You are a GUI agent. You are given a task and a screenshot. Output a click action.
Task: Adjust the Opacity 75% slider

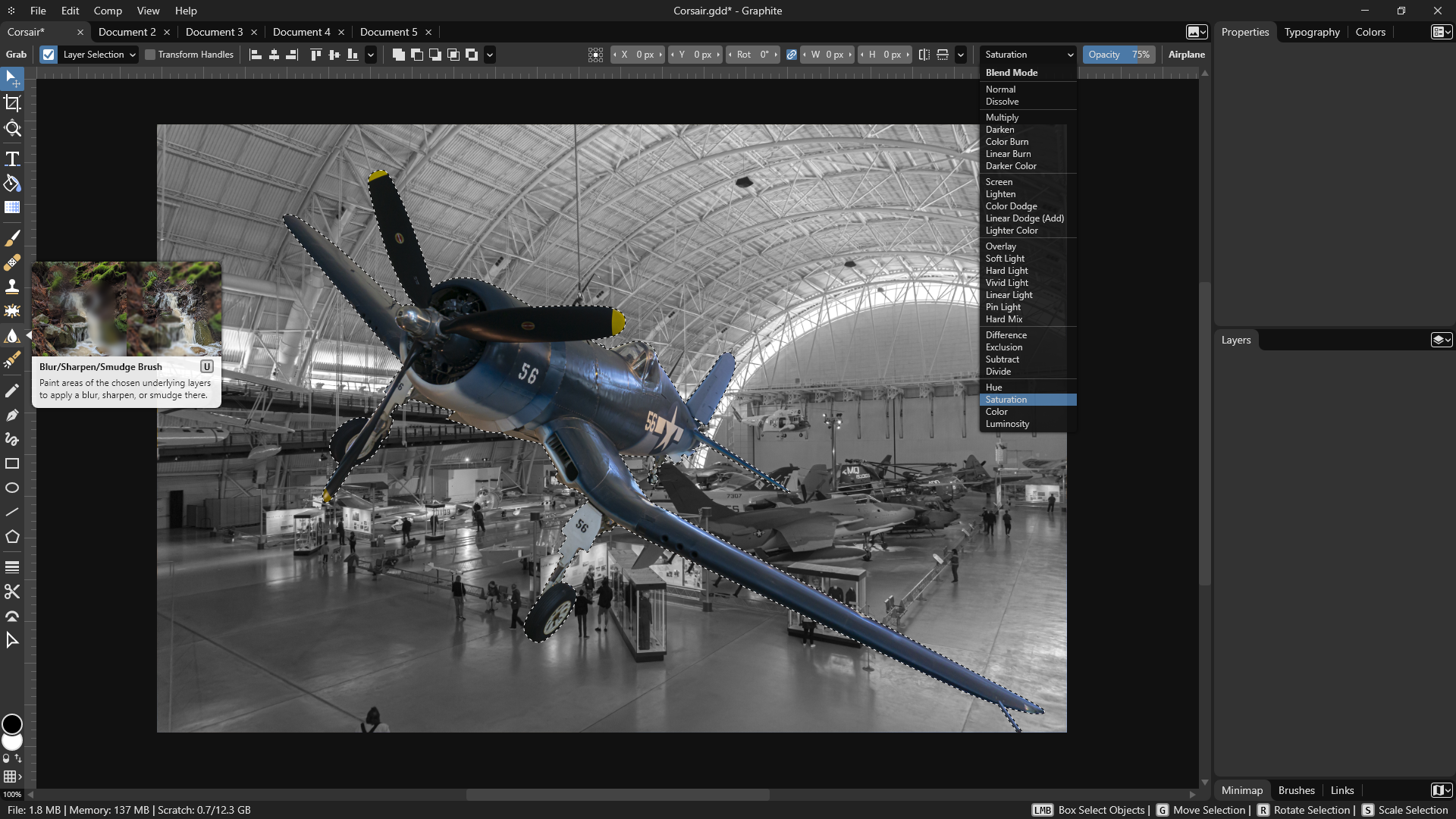1119,55
